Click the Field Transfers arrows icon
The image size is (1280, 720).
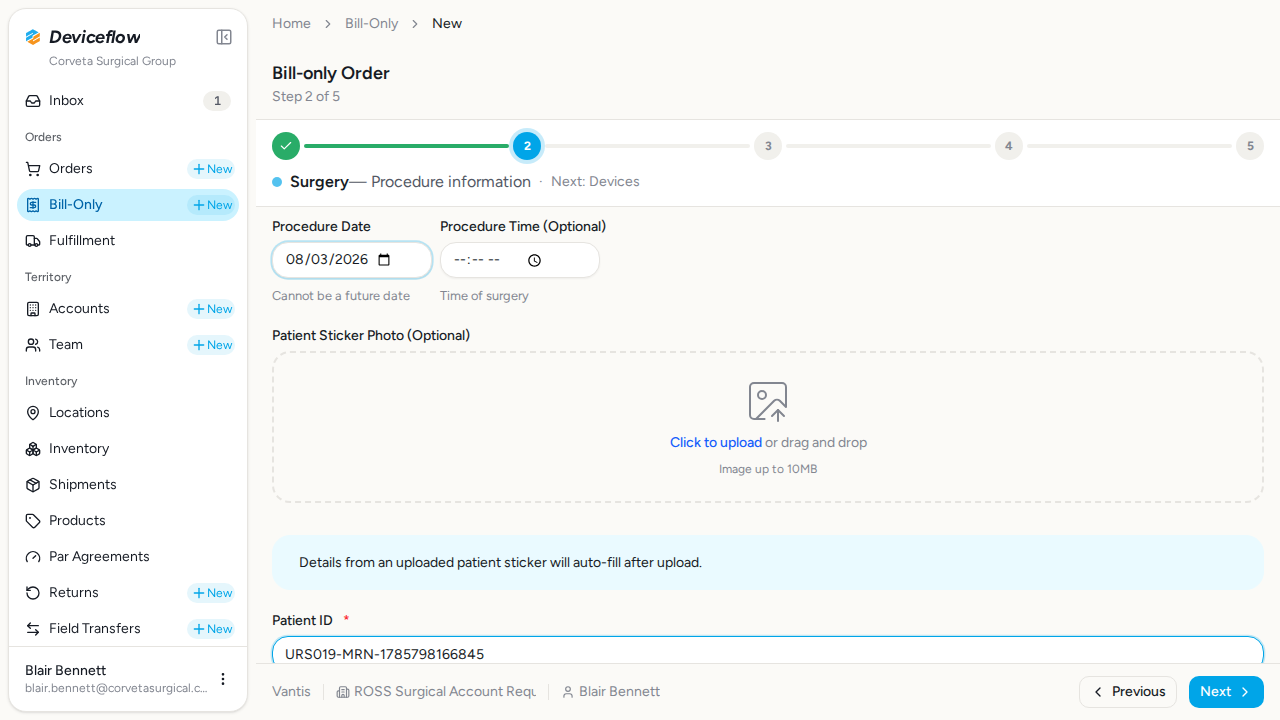(x=33, y=629)
